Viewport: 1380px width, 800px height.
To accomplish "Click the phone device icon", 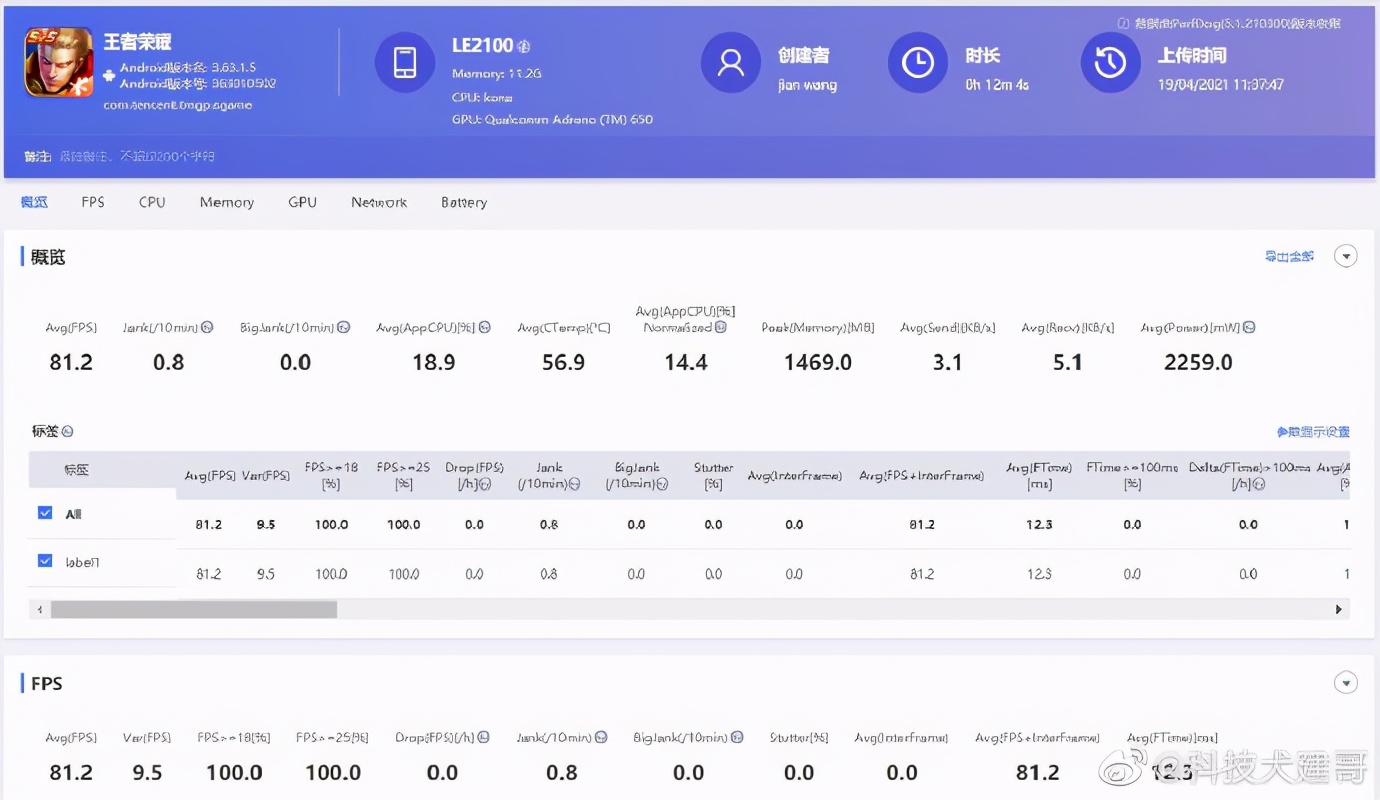I will click(x=404, y=62).
